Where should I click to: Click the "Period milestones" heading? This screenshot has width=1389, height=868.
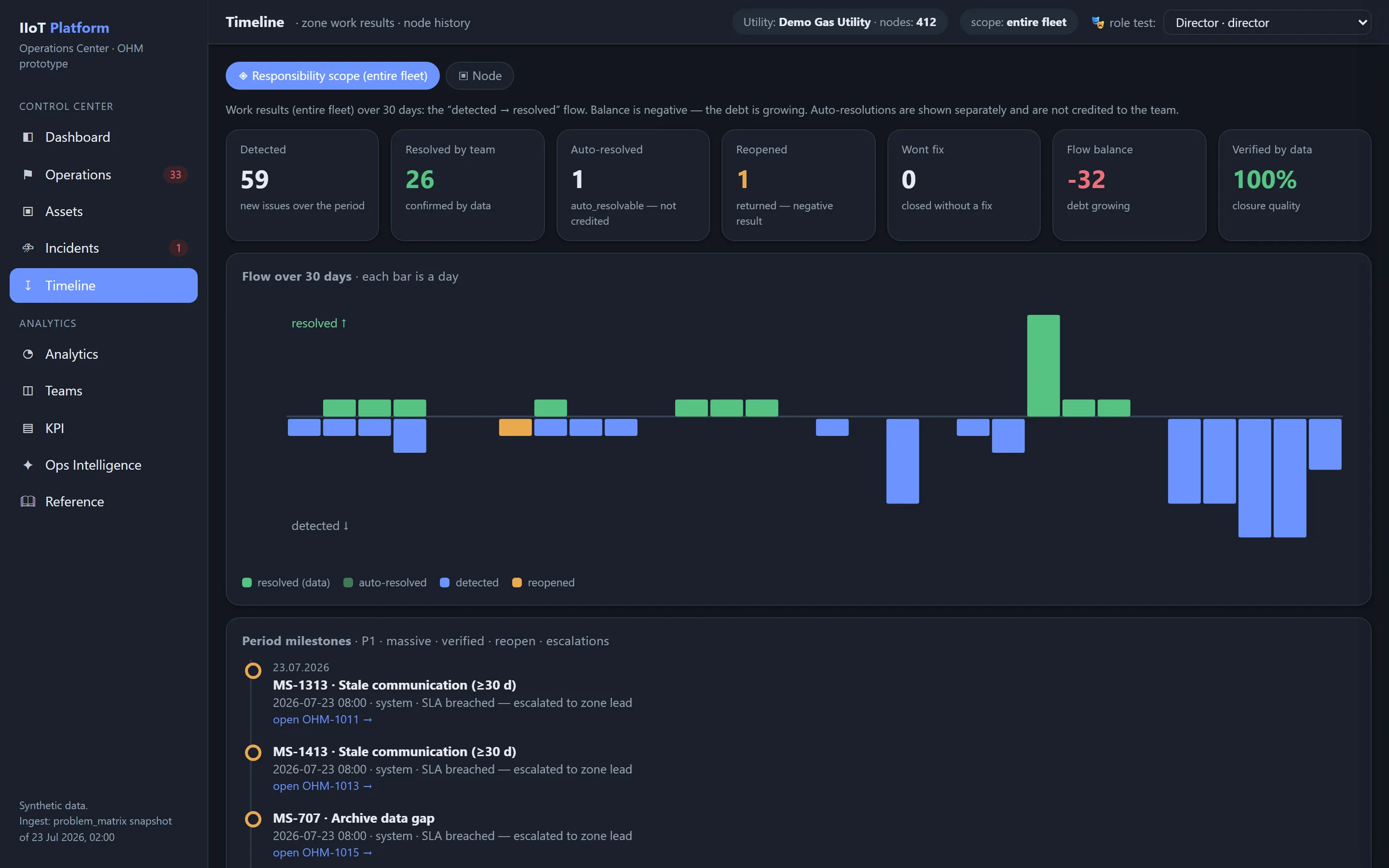tap(296, 641)
